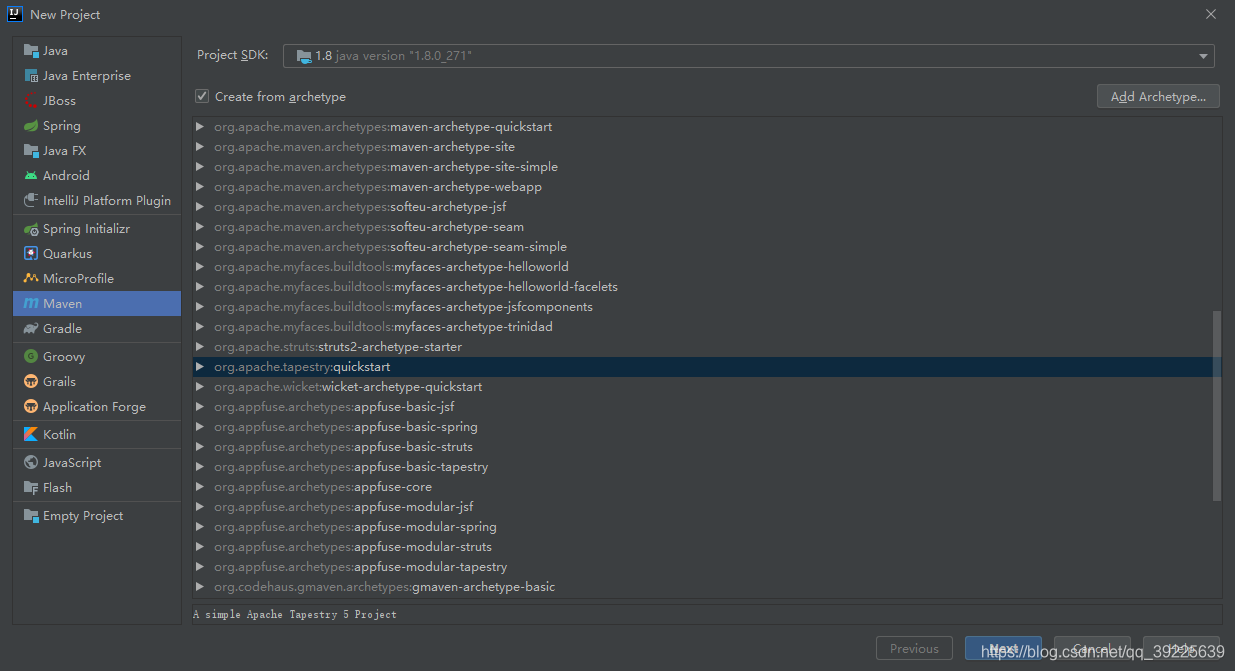Click the Maven icon in sidebar
The image size is (1235, 671).
(31, 304)
